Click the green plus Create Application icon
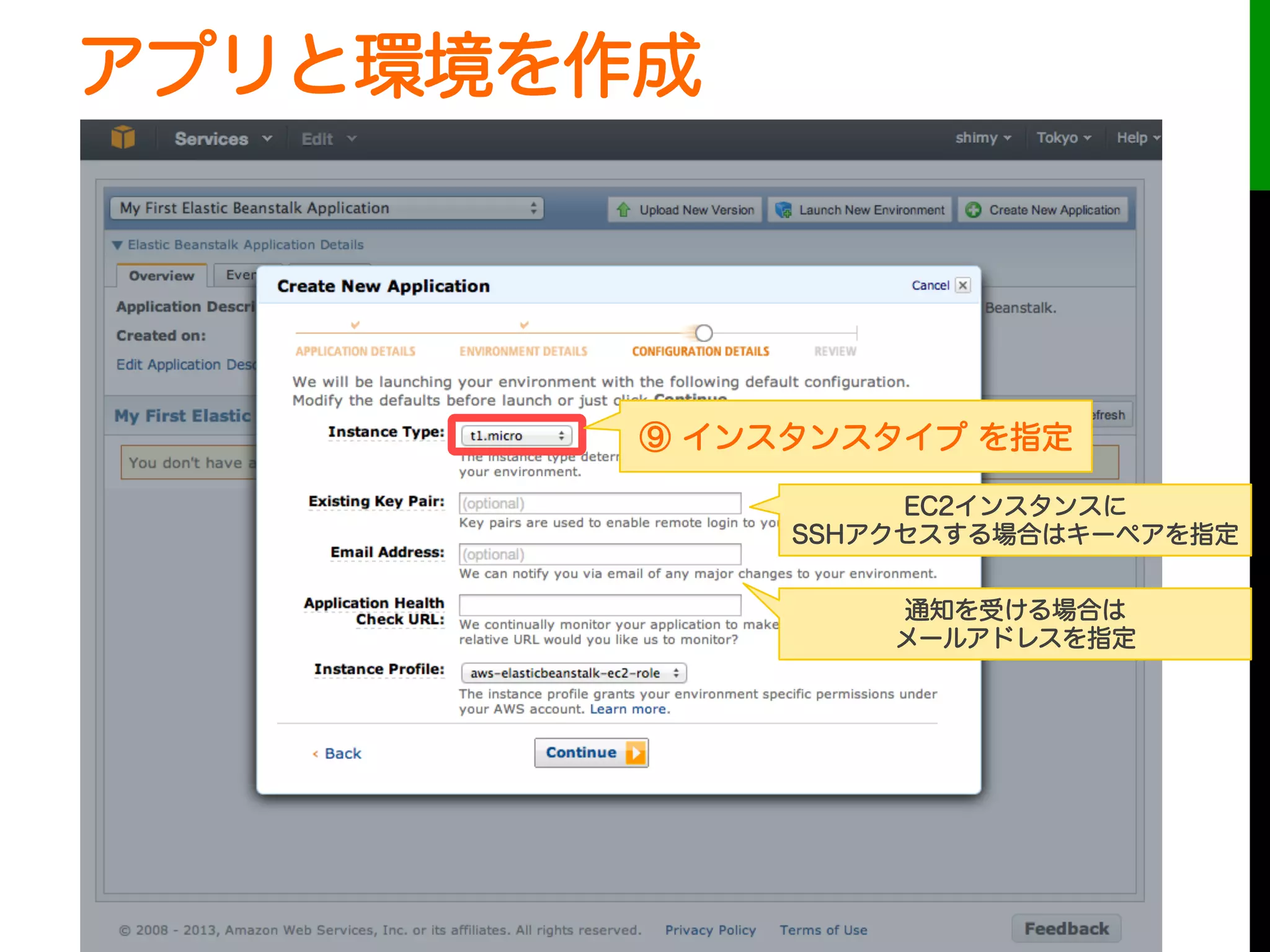The width and height of the screenshot is (1270, 952). (973, 210)
